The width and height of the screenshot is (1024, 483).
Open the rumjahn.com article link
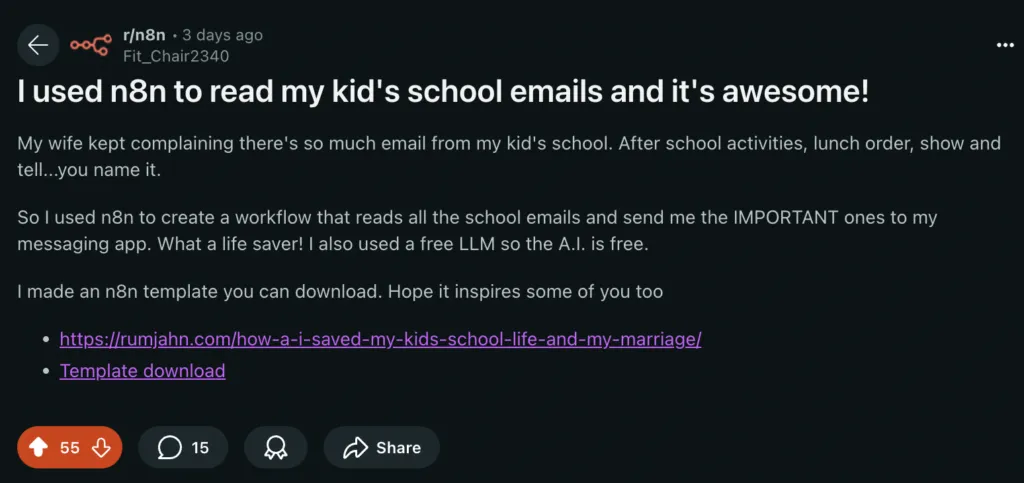[380, 339]
